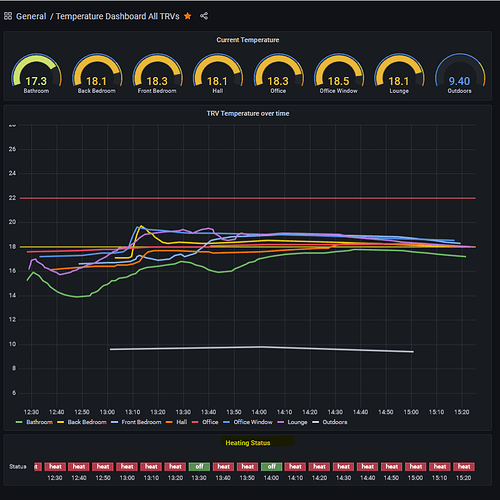Open Current Temperature panel title menu

tap(248, 40)
